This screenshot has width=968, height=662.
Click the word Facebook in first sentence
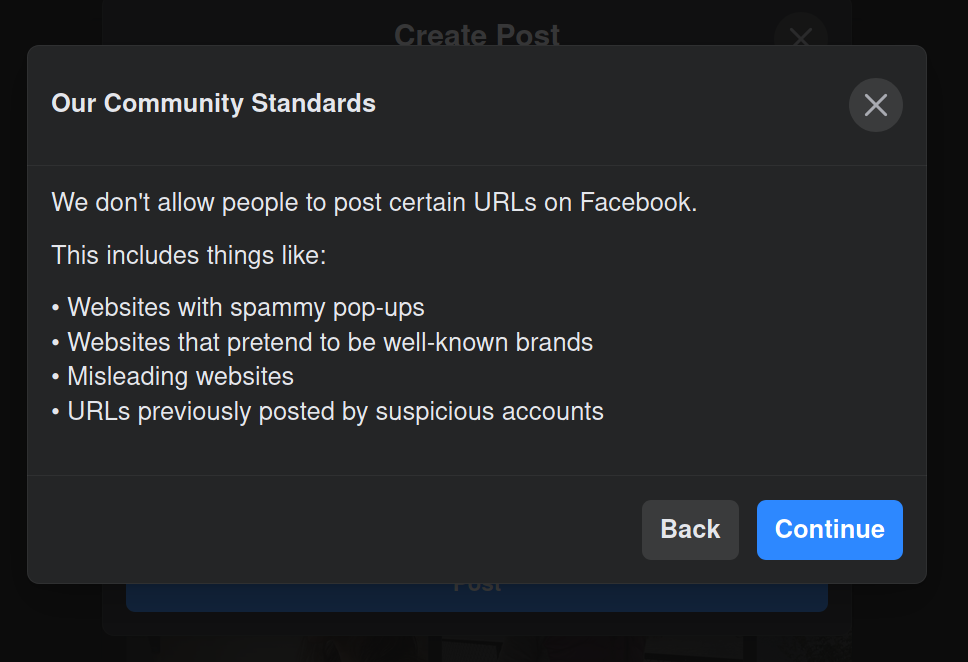coord(638,203)
